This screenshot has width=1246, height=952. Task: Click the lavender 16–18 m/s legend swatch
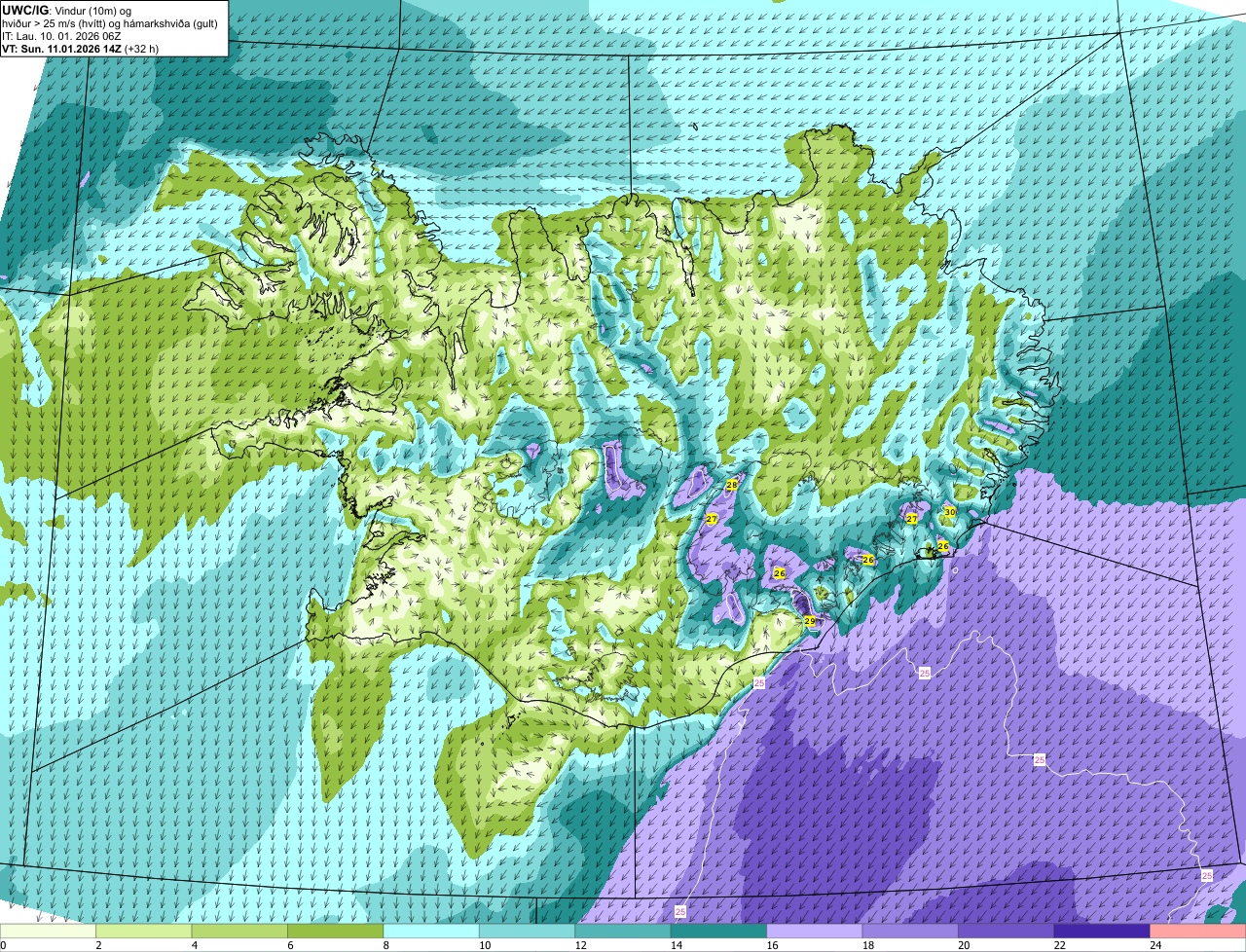click(x=815, y=932)
